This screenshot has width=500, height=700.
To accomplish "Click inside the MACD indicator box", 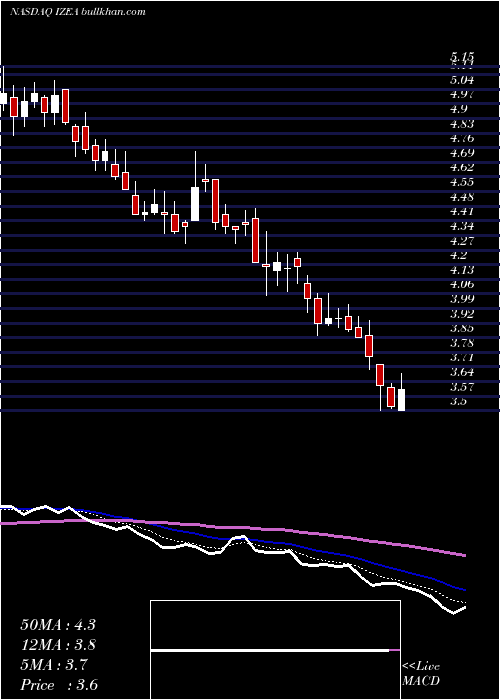I will point(275,650).
